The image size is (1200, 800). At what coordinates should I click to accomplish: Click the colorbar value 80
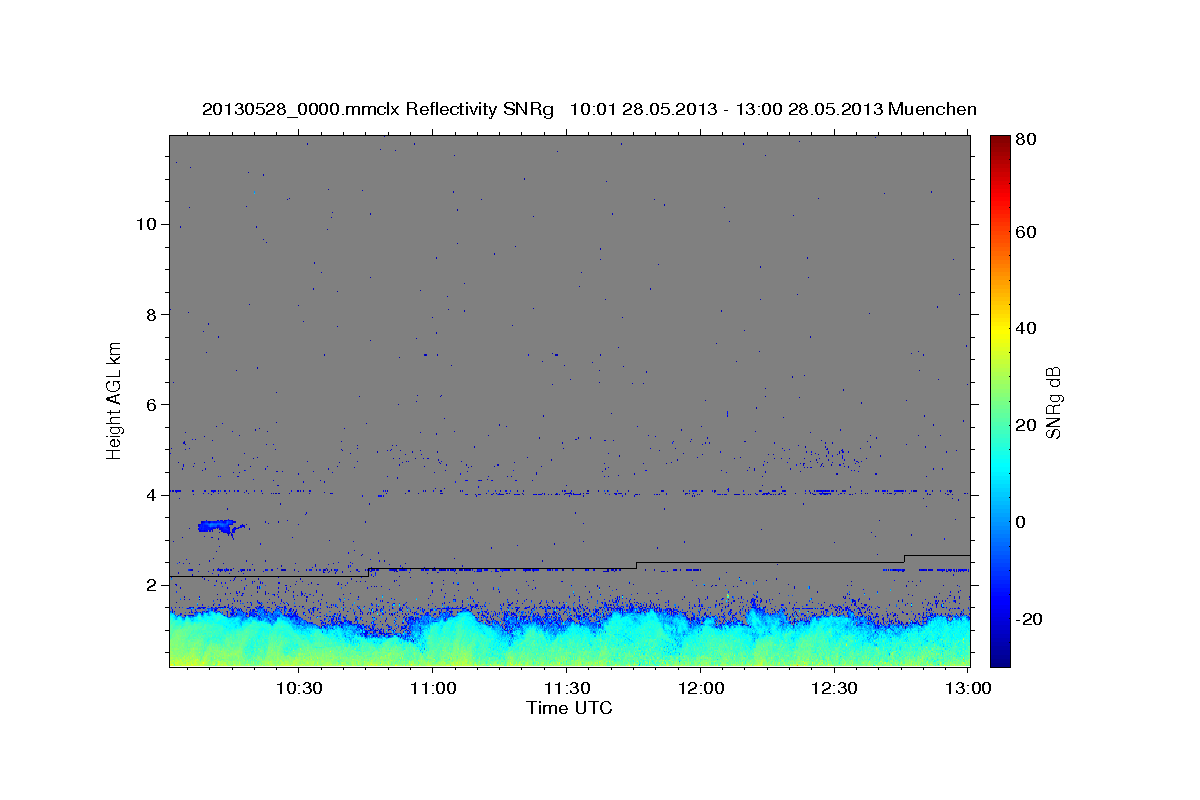pyautogui.click(x=1025, y=140)
